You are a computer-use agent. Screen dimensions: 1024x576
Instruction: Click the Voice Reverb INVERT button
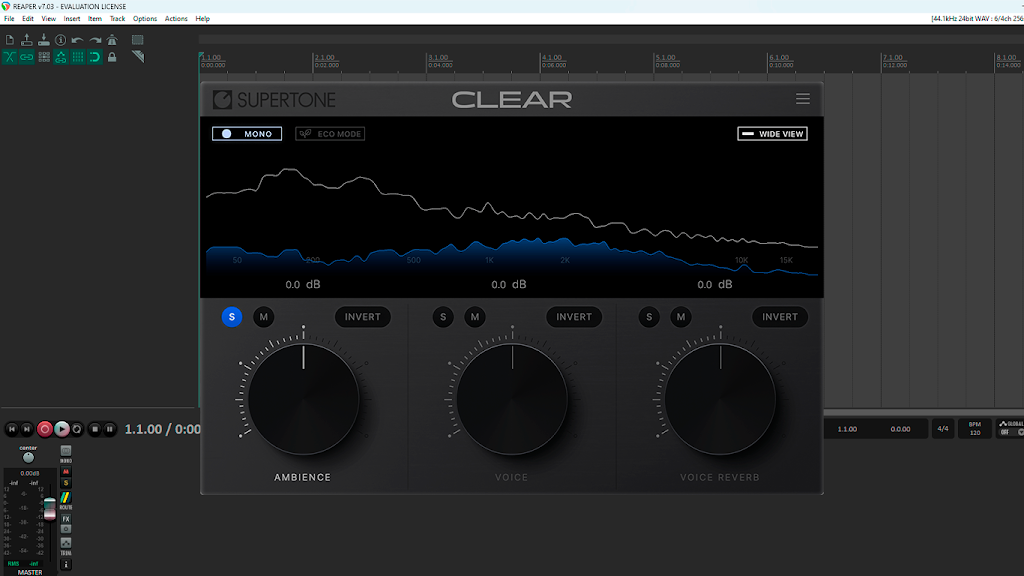780,317
